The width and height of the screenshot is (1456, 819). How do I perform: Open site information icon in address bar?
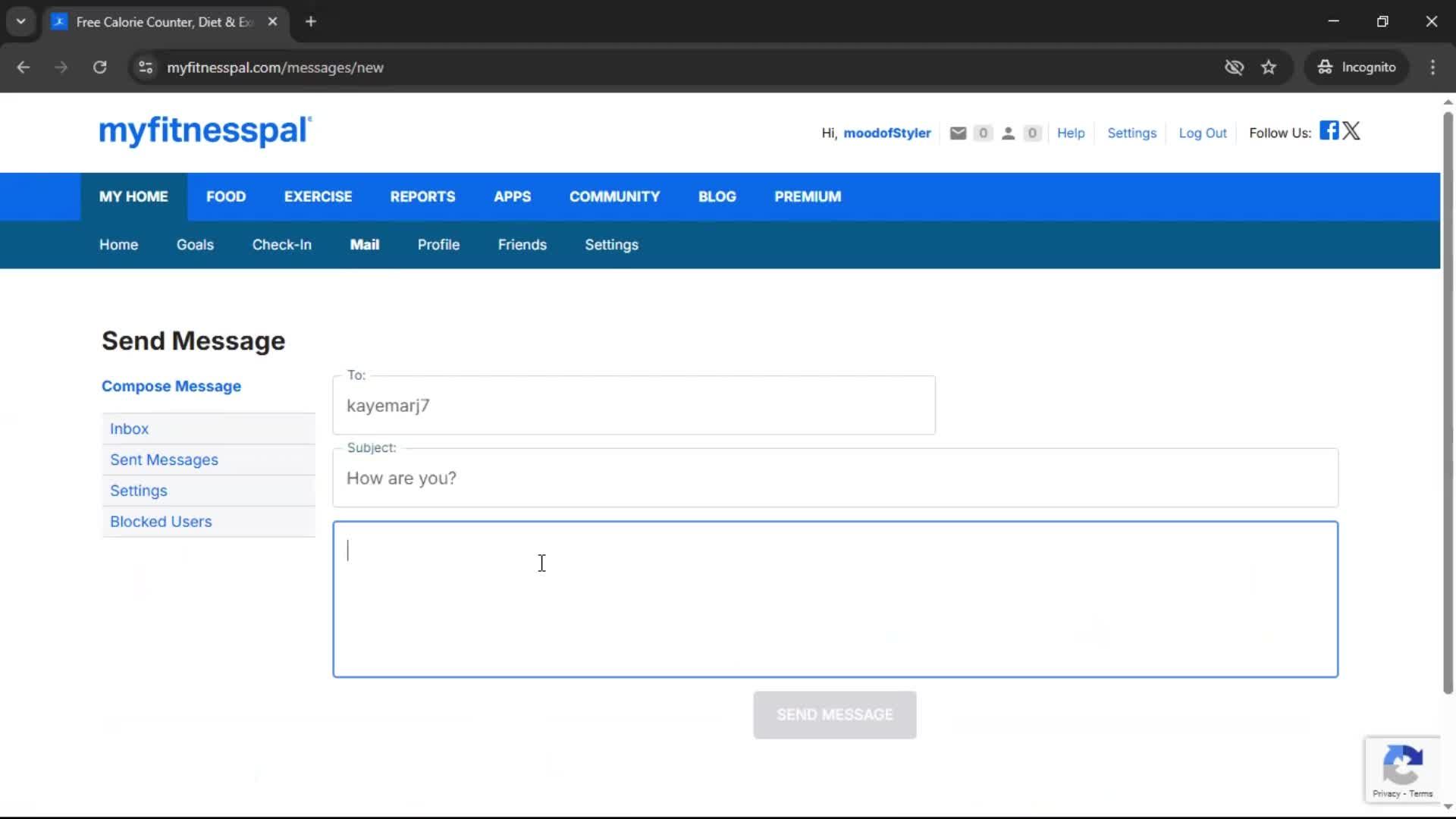pos(146,67)
